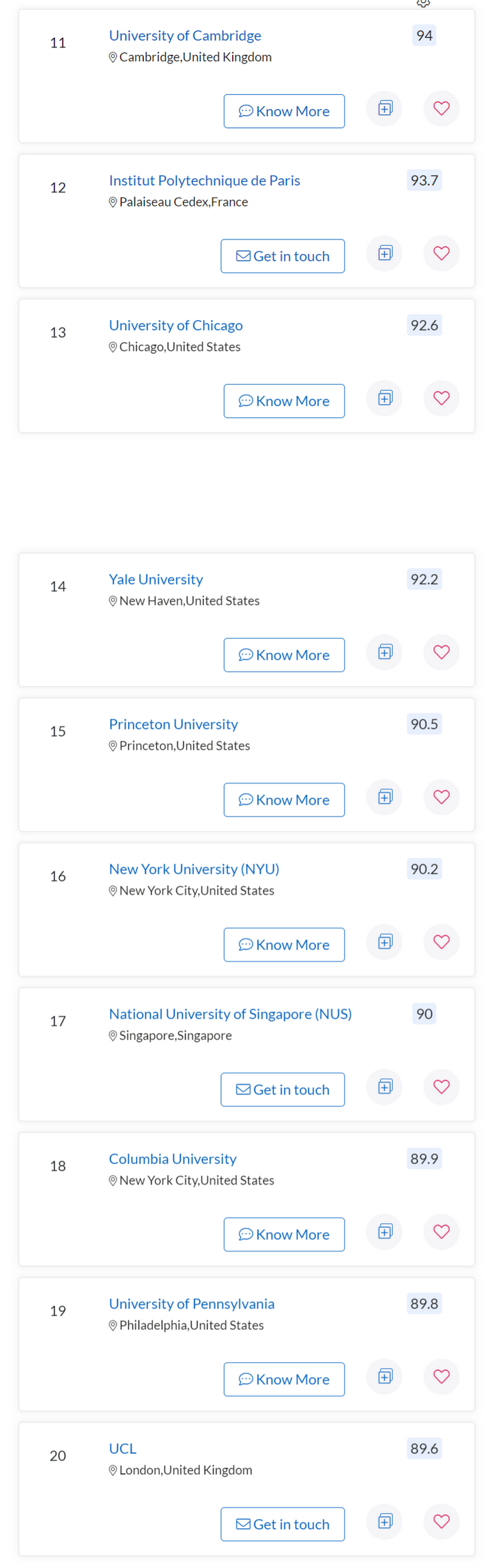Favorite UCL using the heart icon
The image size is (496, 1568).
(442, 1521)
